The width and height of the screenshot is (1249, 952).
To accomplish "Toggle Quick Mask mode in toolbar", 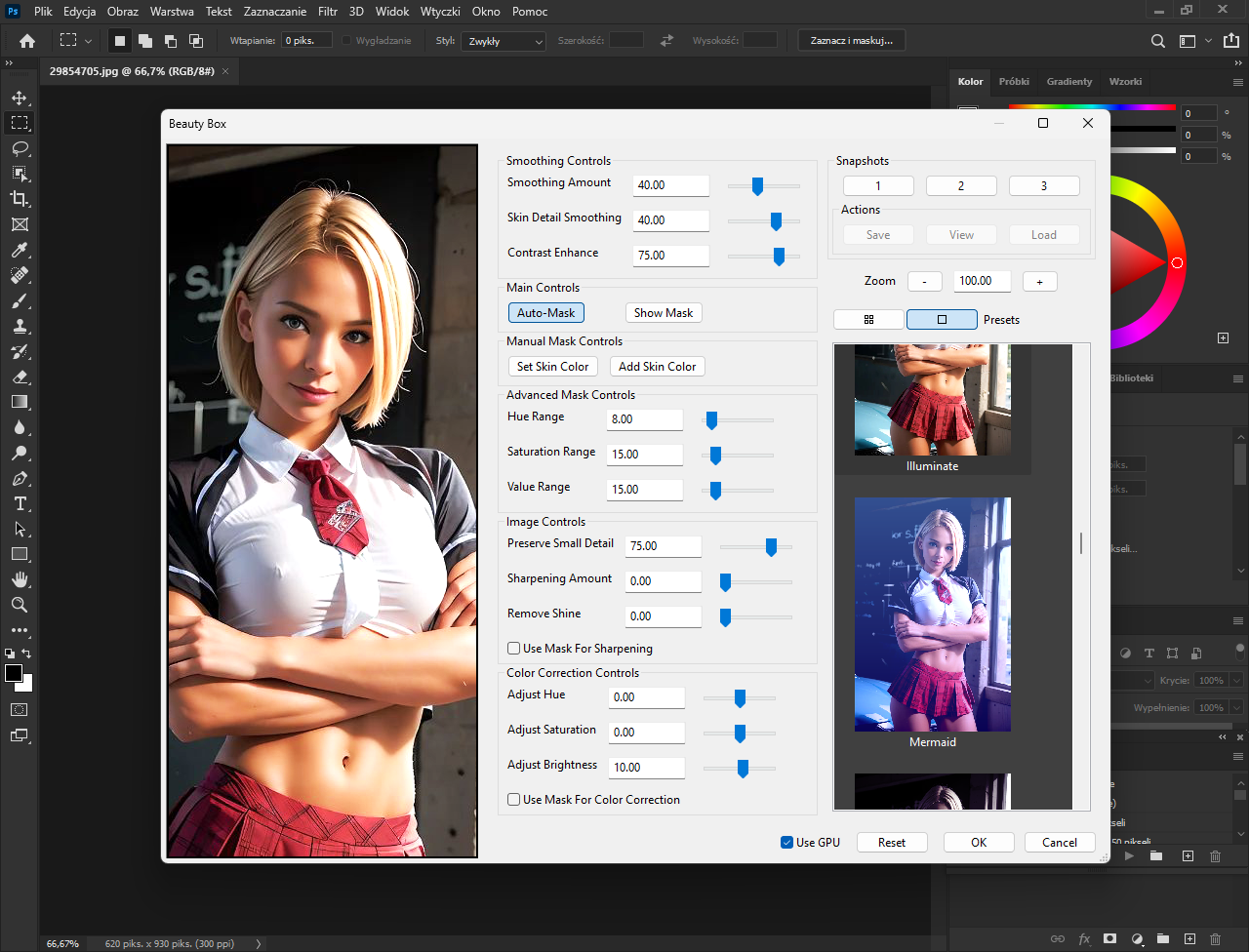I will [19, 709].
